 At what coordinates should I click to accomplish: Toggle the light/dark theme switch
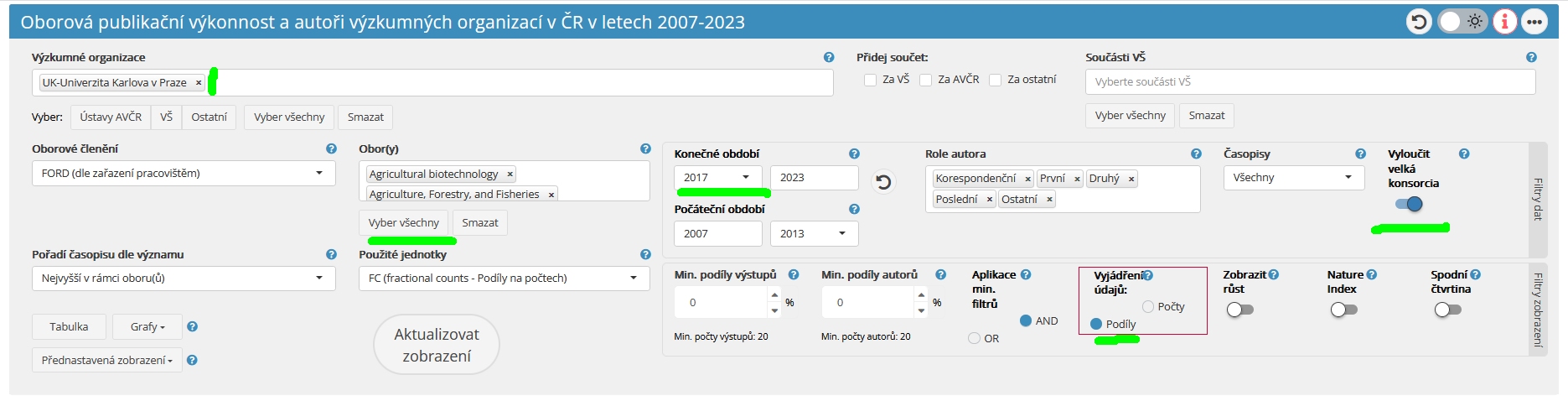(1462, 22)
